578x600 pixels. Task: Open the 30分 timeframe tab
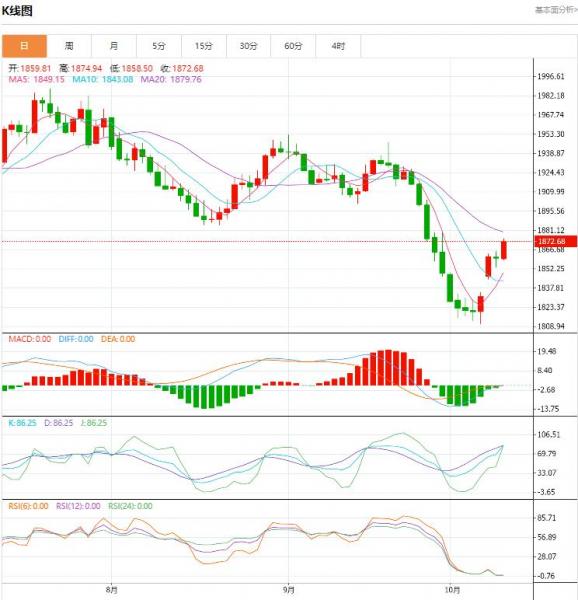pyautogui.click(x=248, y=46)
